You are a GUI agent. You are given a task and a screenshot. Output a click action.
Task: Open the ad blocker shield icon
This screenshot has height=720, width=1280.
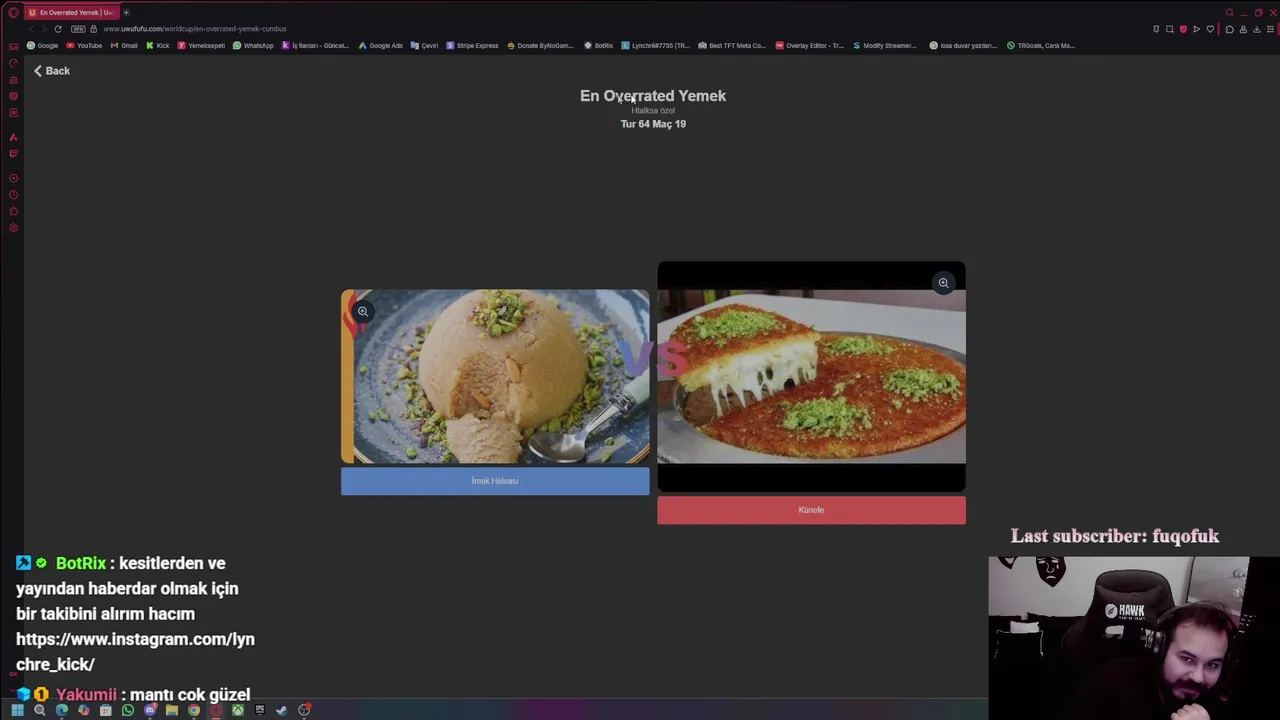[1183, 29]
